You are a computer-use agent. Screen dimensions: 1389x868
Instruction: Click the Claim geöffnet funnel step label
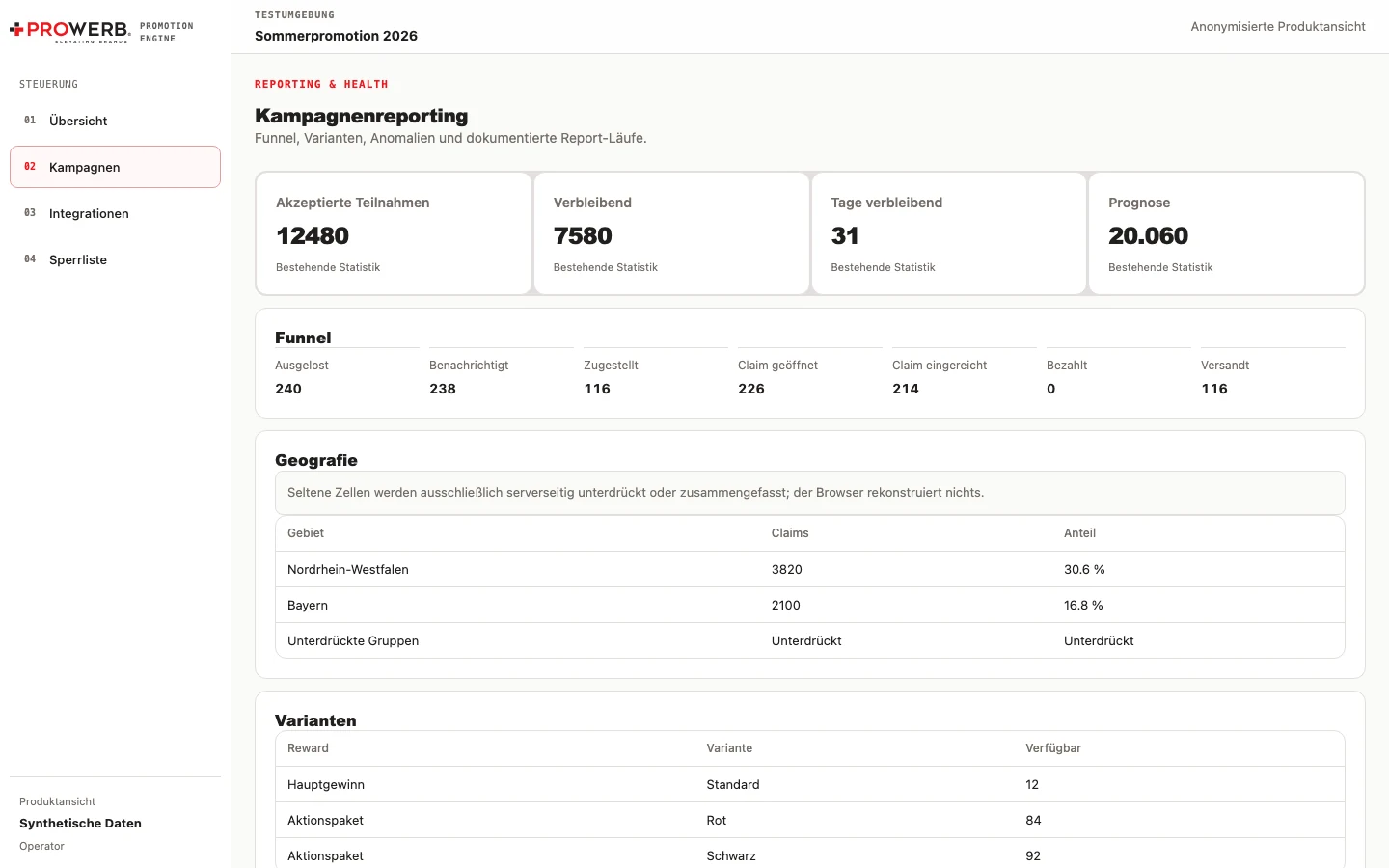click(x=777, y=366)
